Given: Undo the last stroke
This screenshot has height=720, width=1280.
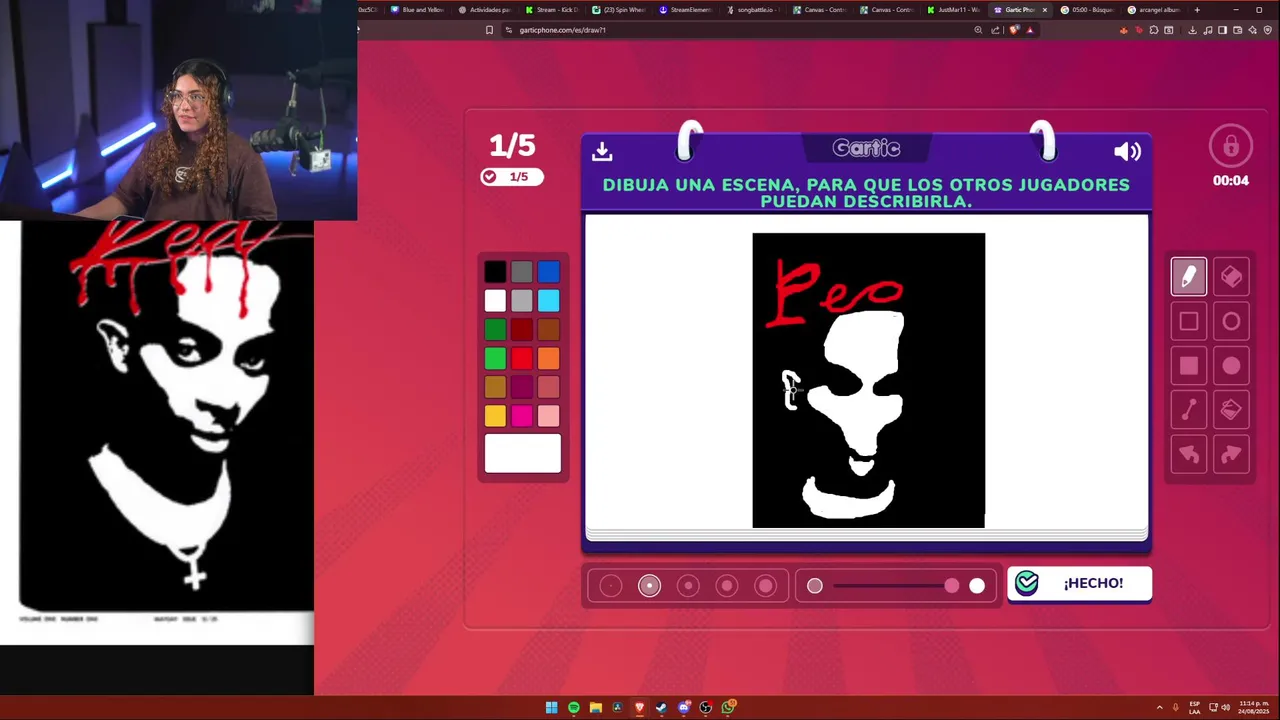Looking at the screenshot, I should point(1189,454).
